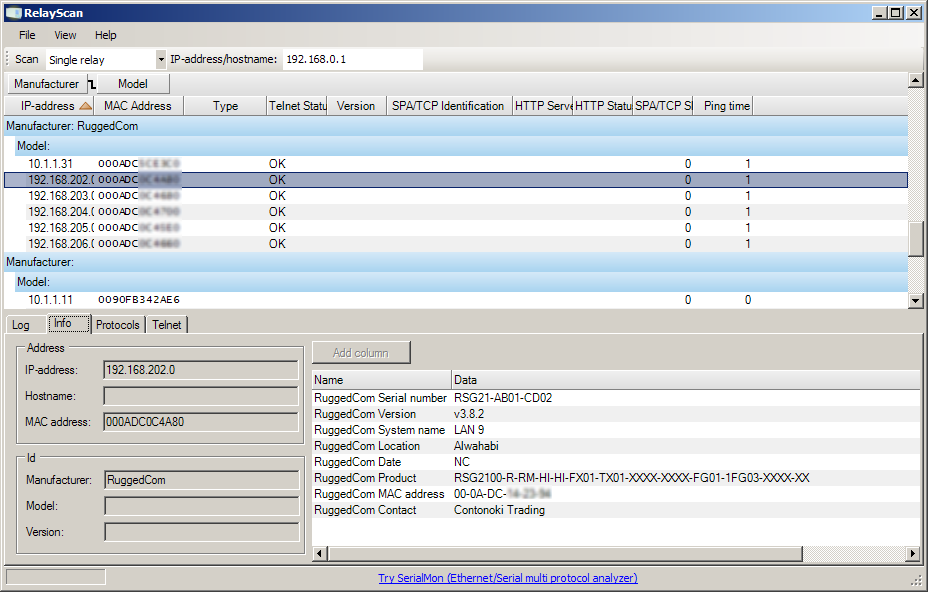The width and height of the screenshot is (928, 592).
Task: Click the Scan toolbar button
Action: (27, 59)
